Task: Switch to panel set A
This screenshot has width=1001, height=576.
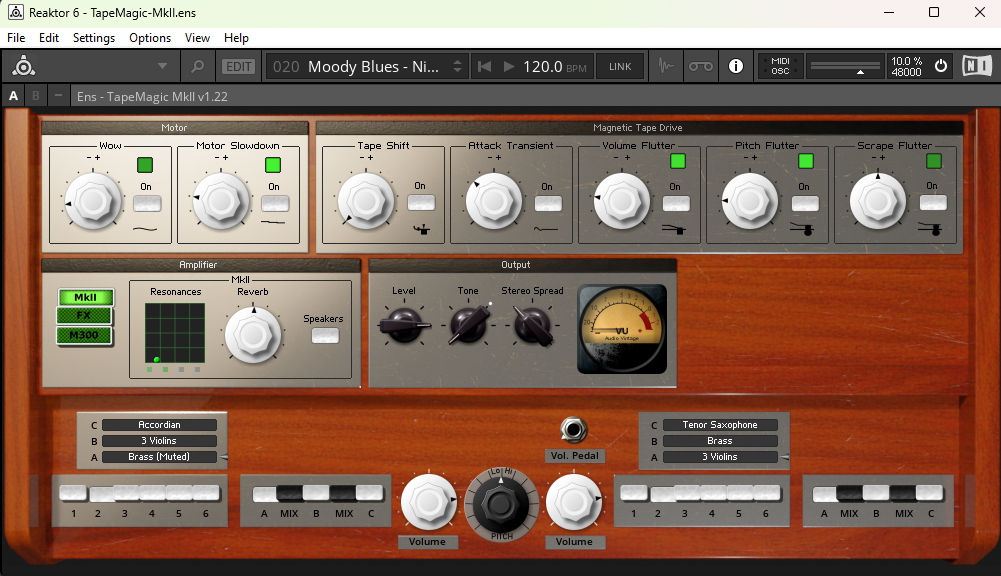Action: click(13, 96)
